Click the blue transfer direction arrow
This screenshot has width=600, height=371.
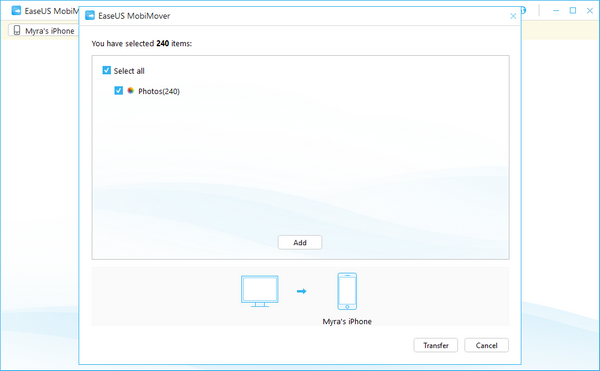pos(302,291)
